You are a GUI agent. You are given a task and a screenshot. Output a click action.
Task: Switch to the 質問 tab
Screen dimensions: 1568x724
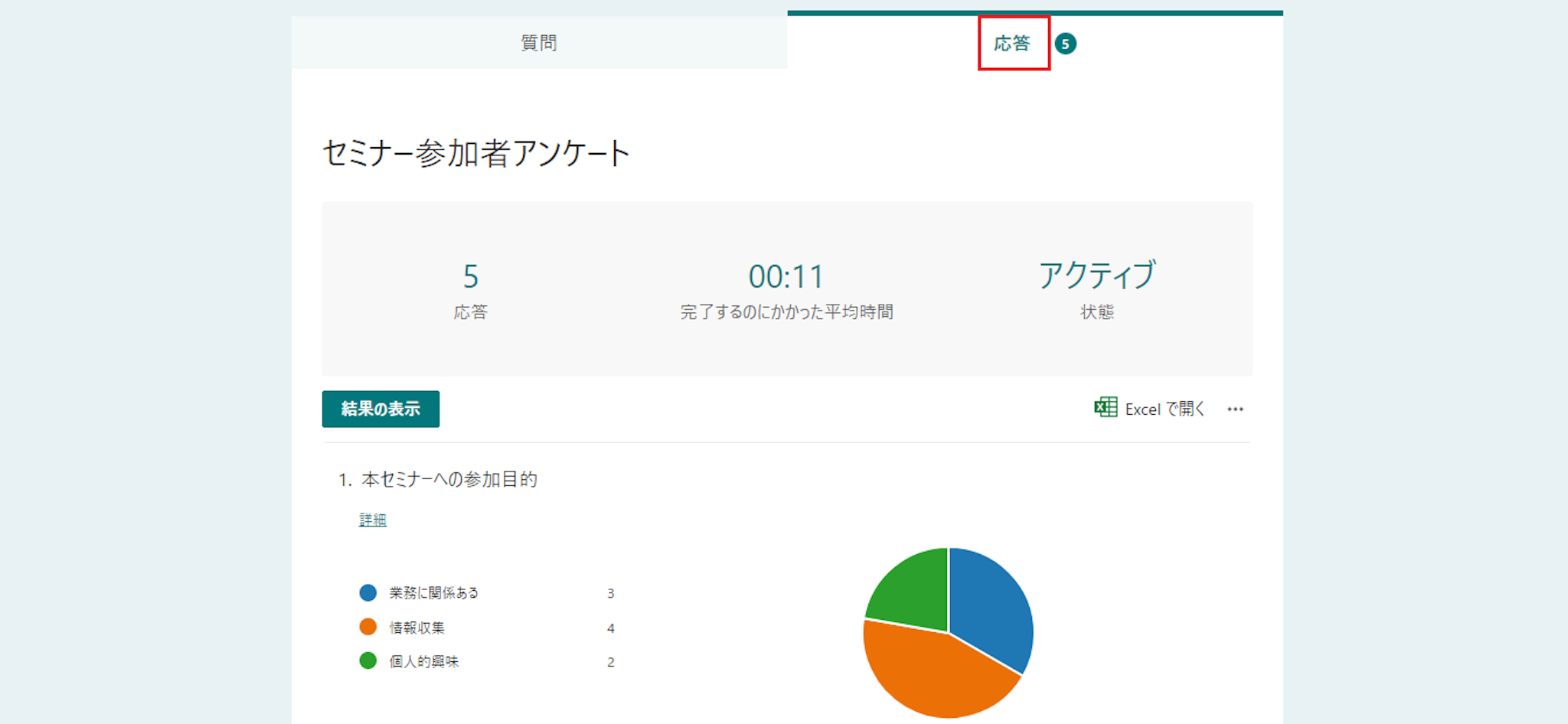click(x=539, y=43)
